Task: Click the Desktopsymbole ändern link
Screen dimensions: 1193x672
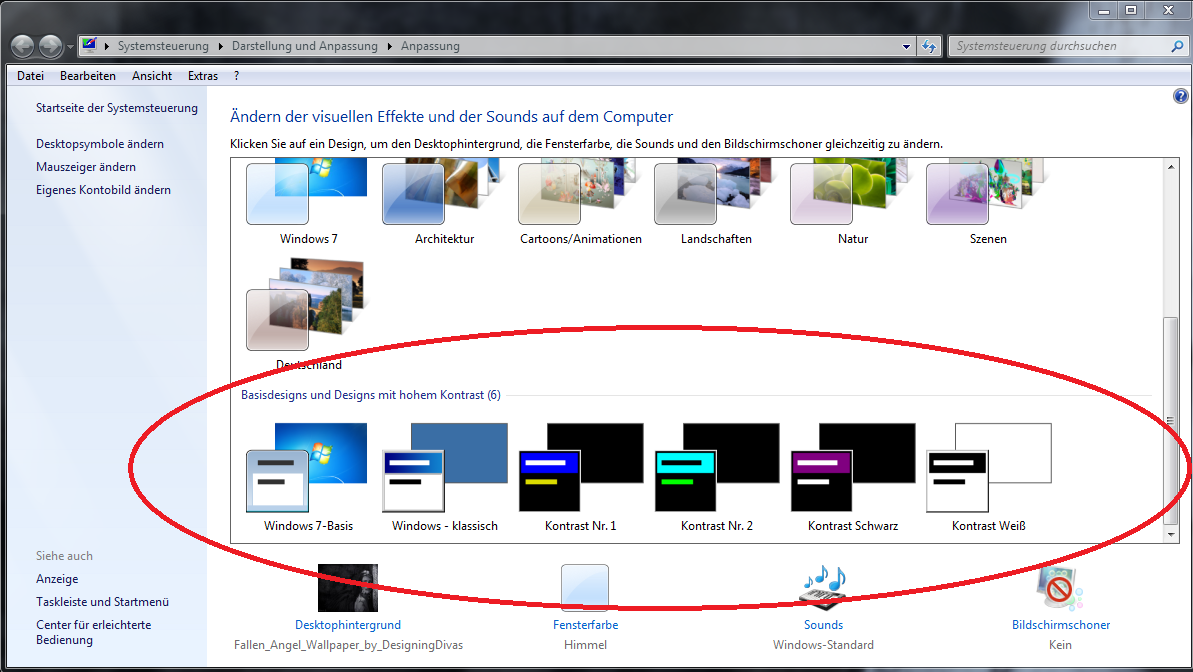Action: (x=100, y=144)
